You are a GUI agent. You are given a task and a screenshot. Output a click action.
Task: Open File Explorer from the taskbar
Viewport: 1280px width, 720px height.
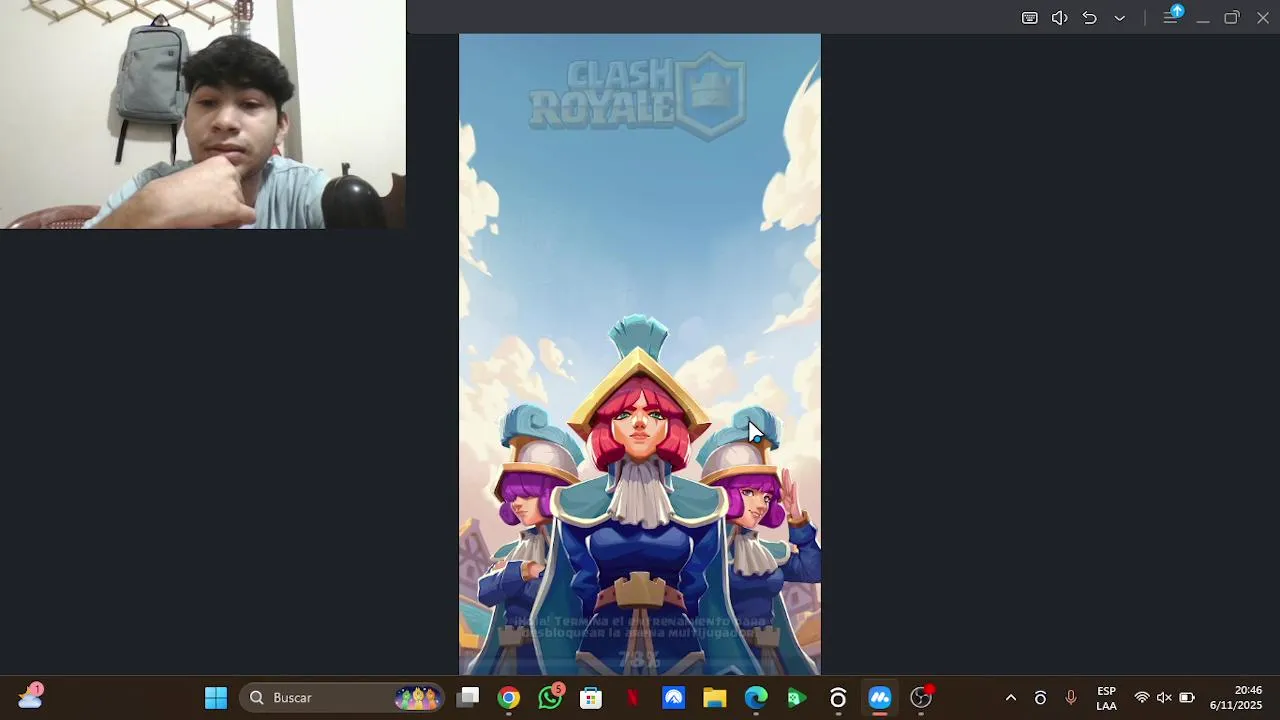click(714, 697)
